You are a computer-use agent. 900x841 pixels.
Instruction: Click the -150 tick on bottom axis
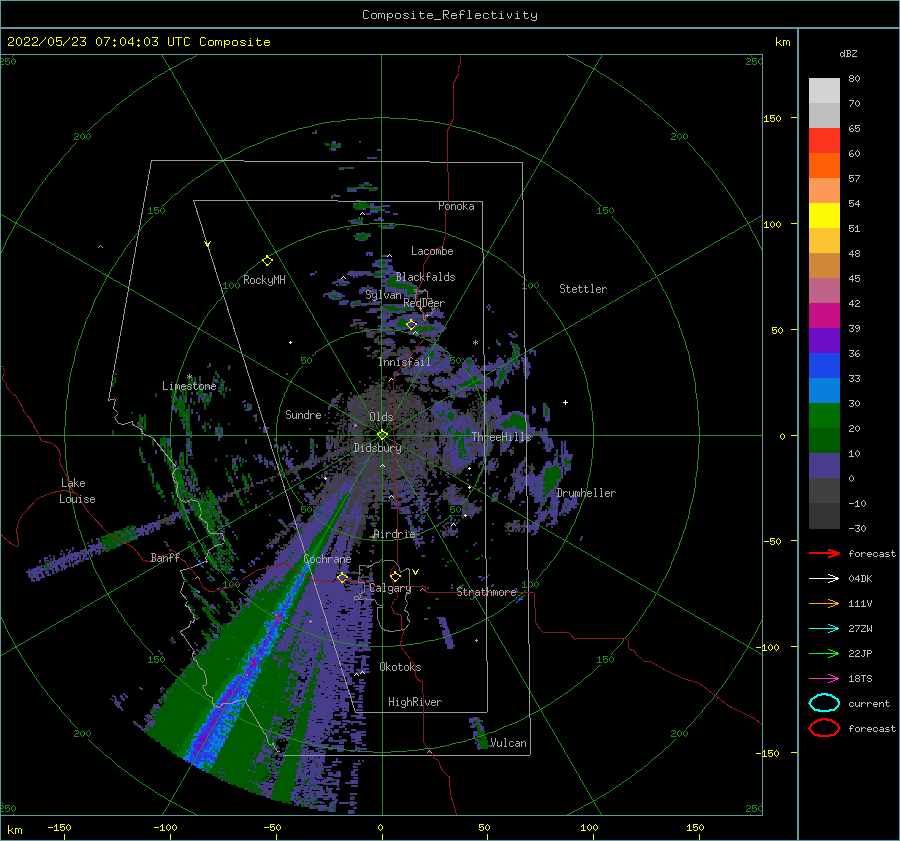click(59, 827)
